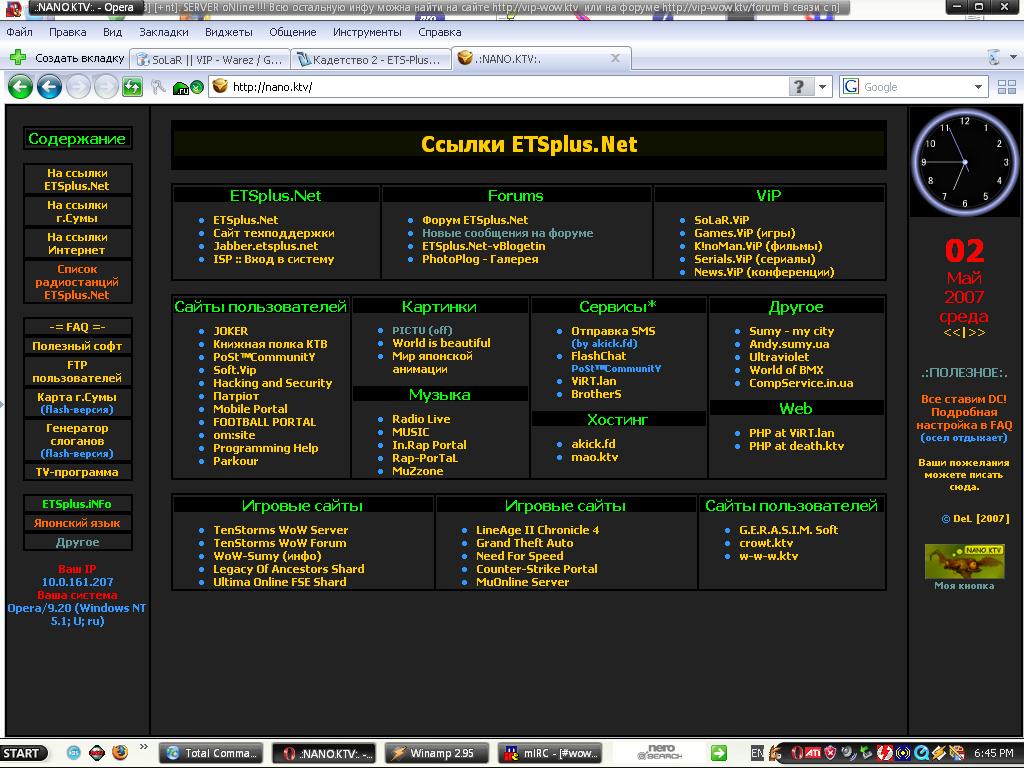Click the question mark button in address bar
Screen dimensions: 1024x768
click(798, 87)
